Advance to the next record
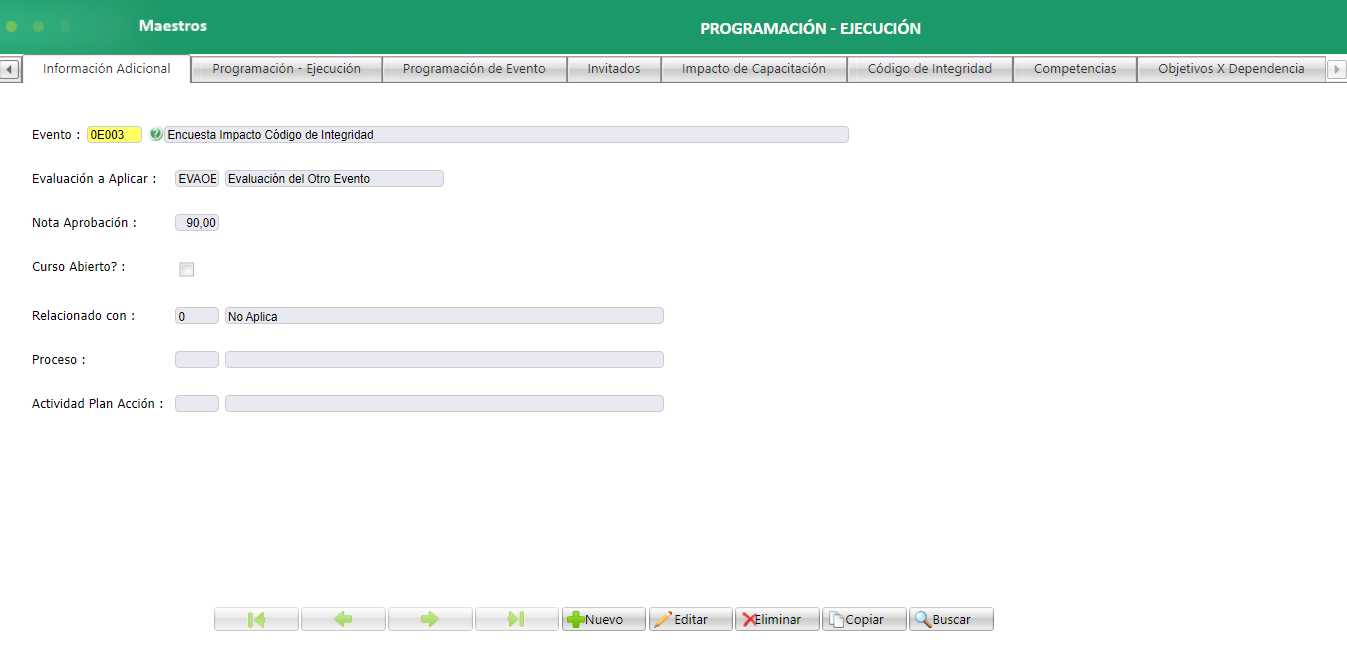Screen dimensions: 1347x652 point(430,618)
